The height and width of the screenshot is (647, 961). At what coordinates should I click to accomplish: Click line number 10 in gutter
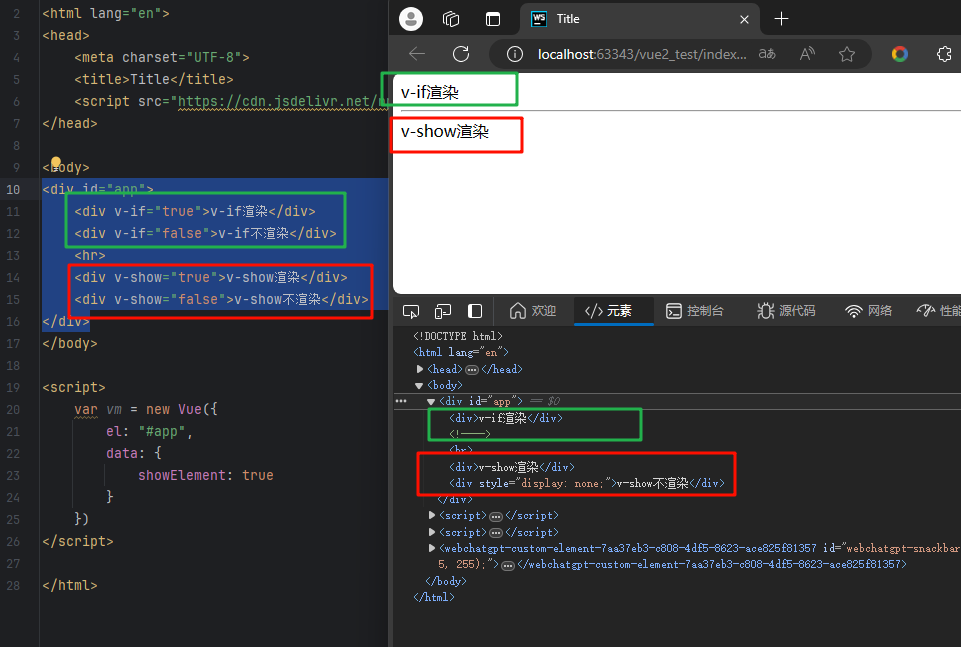click(13, 189)
